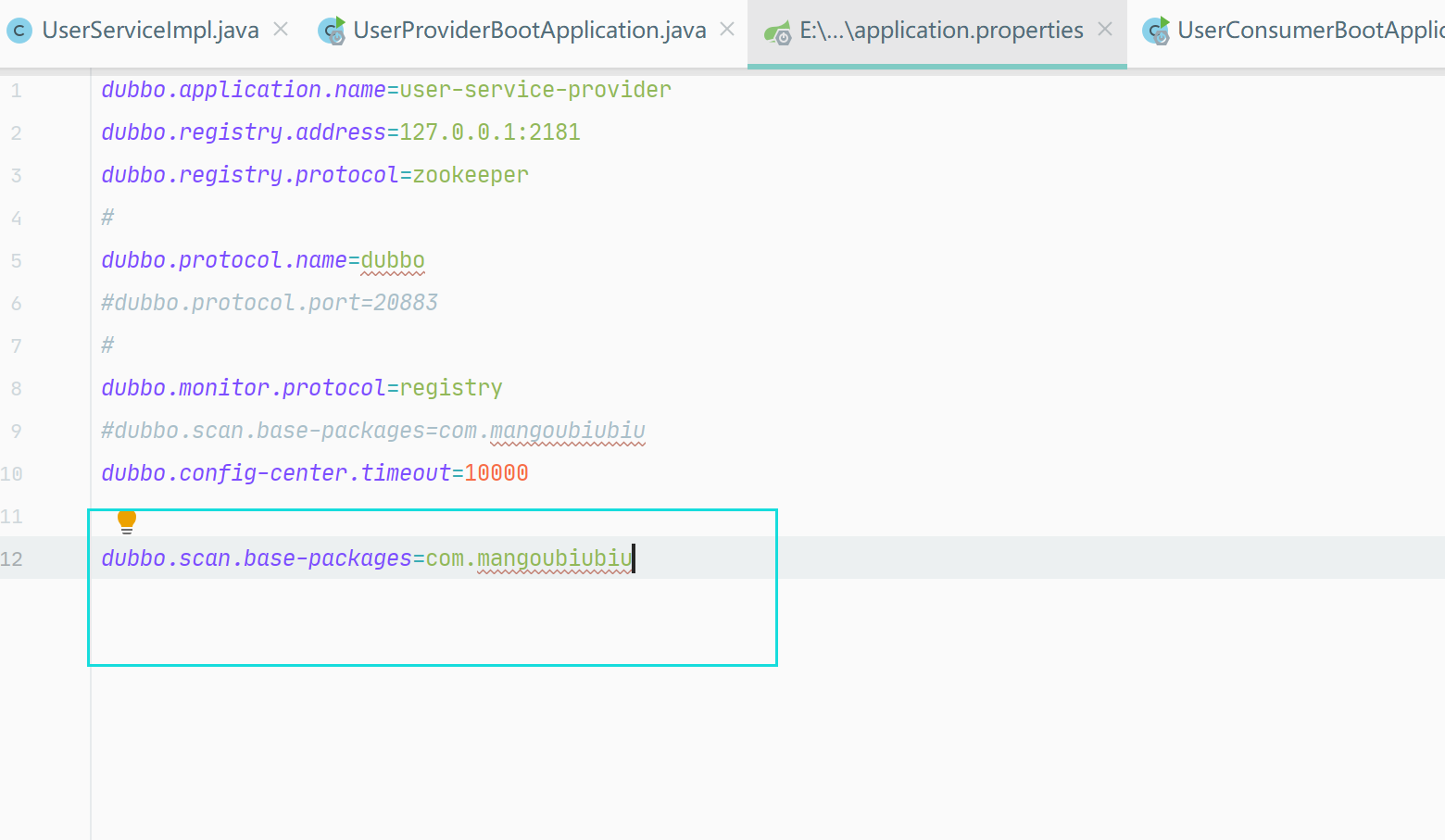The width and height of the screenshot is (1445, 840).
Task: Click the dubbo.registry.protocol key
Action: [x=250, y=175]
